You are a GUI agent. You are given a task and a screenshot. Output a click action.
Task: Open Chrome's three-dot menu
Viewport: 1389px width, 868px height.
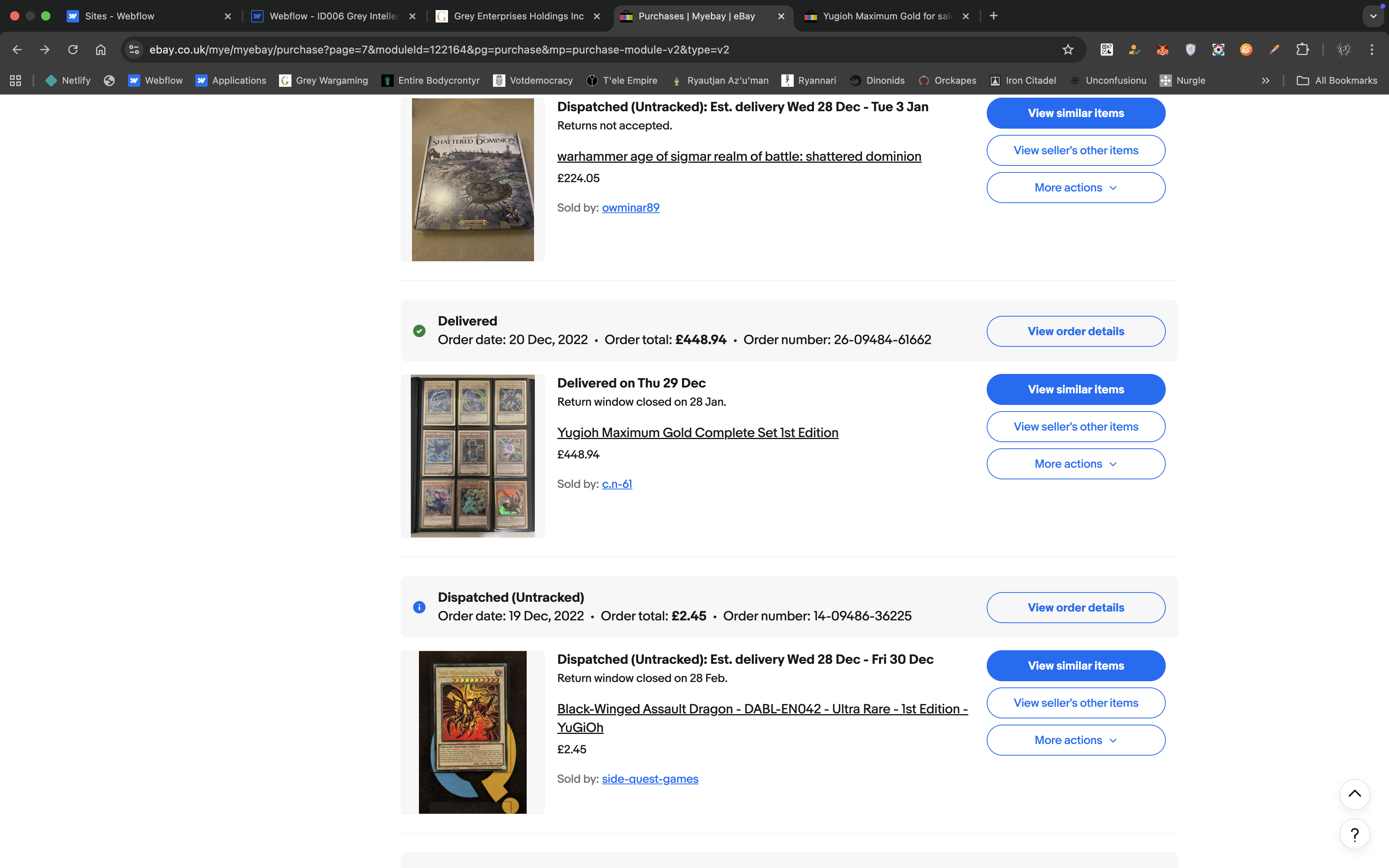(x=1372, y=50)
